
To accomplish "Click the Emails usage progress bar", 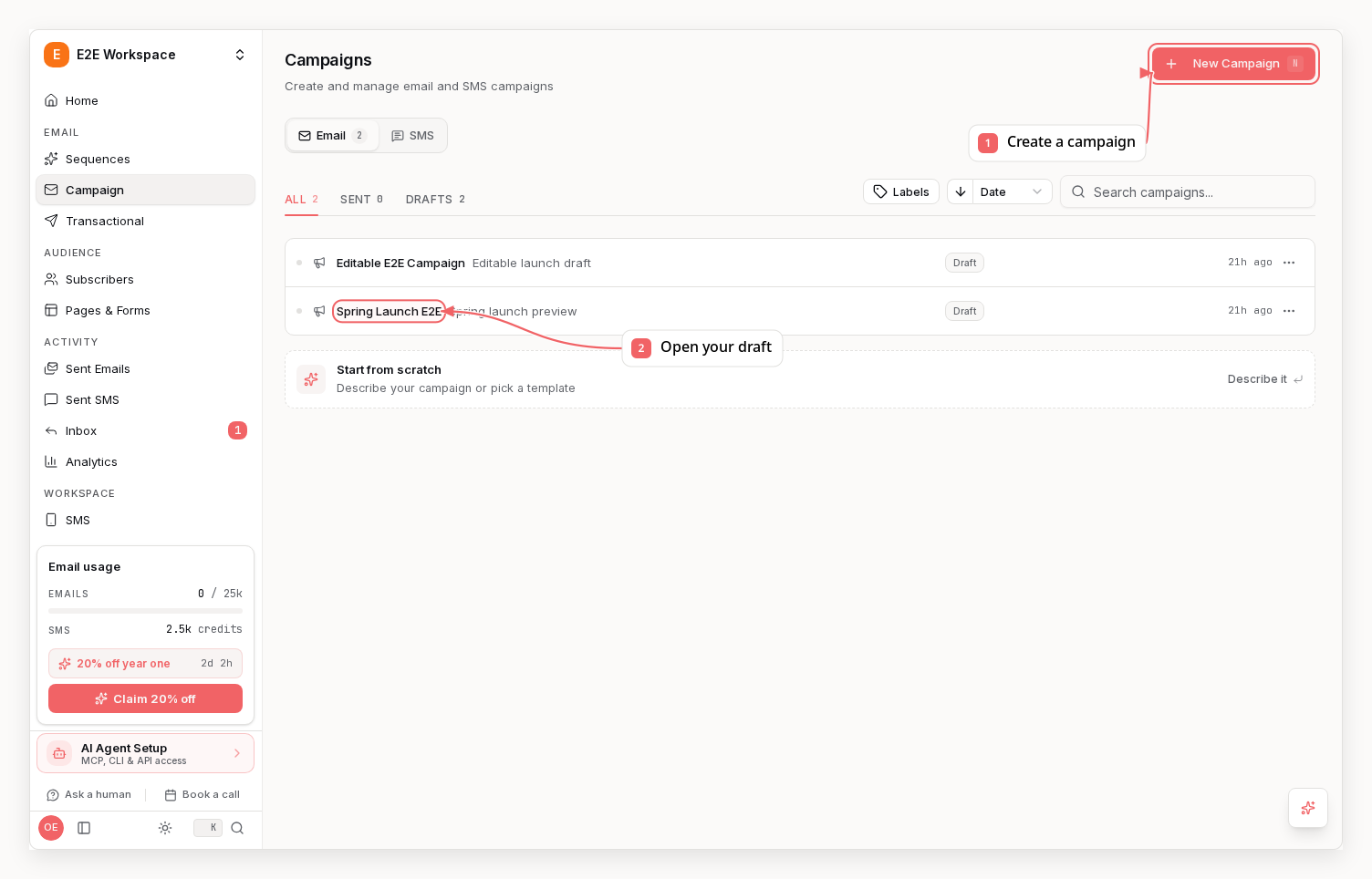I will click(145, 611).
